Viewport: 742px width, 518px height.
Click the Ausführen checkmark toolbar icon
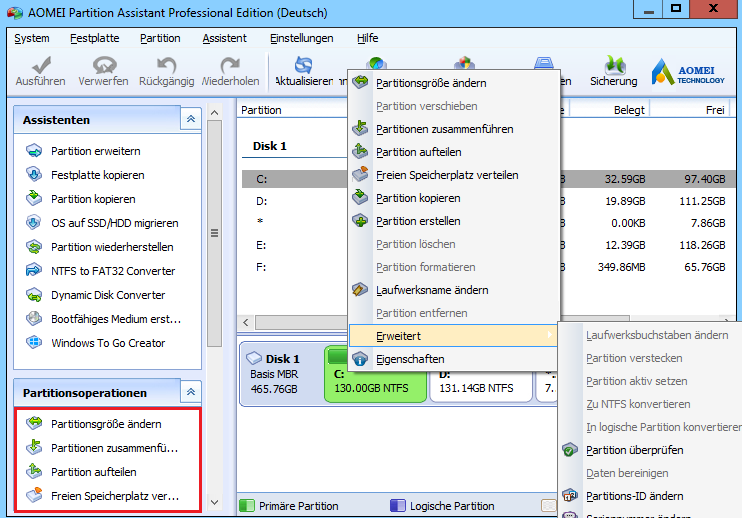pyautogui.click(x=40, y=65)
